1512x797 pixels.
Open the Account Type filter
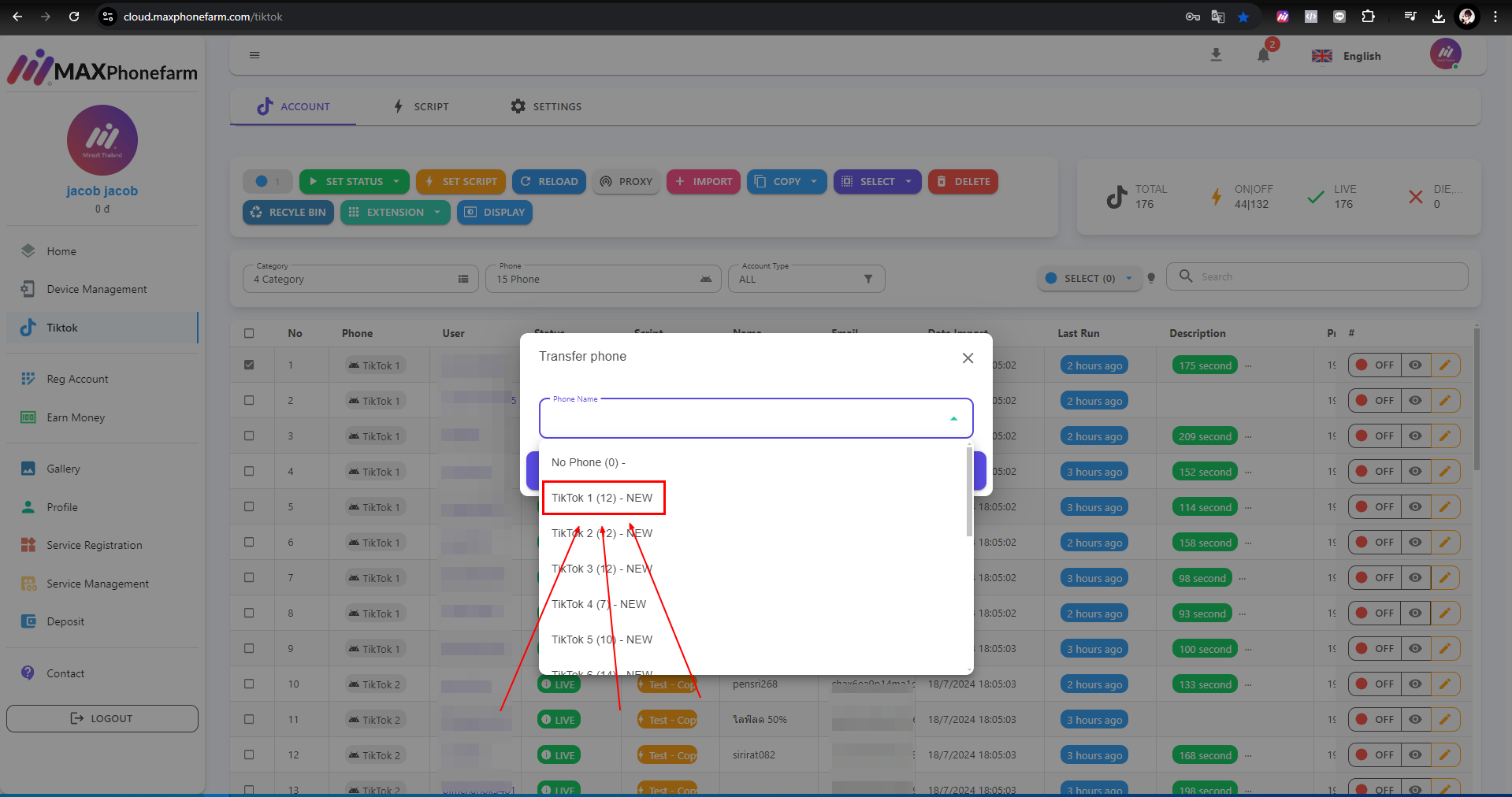click(x=807, y=279)
